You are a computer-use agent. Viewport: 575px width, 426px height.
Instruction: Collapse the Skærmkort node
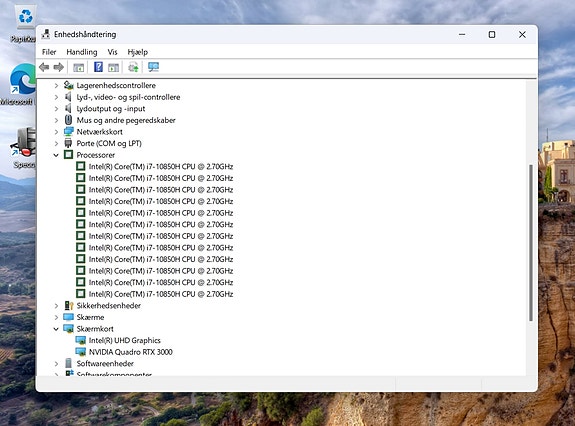point(56,329)
